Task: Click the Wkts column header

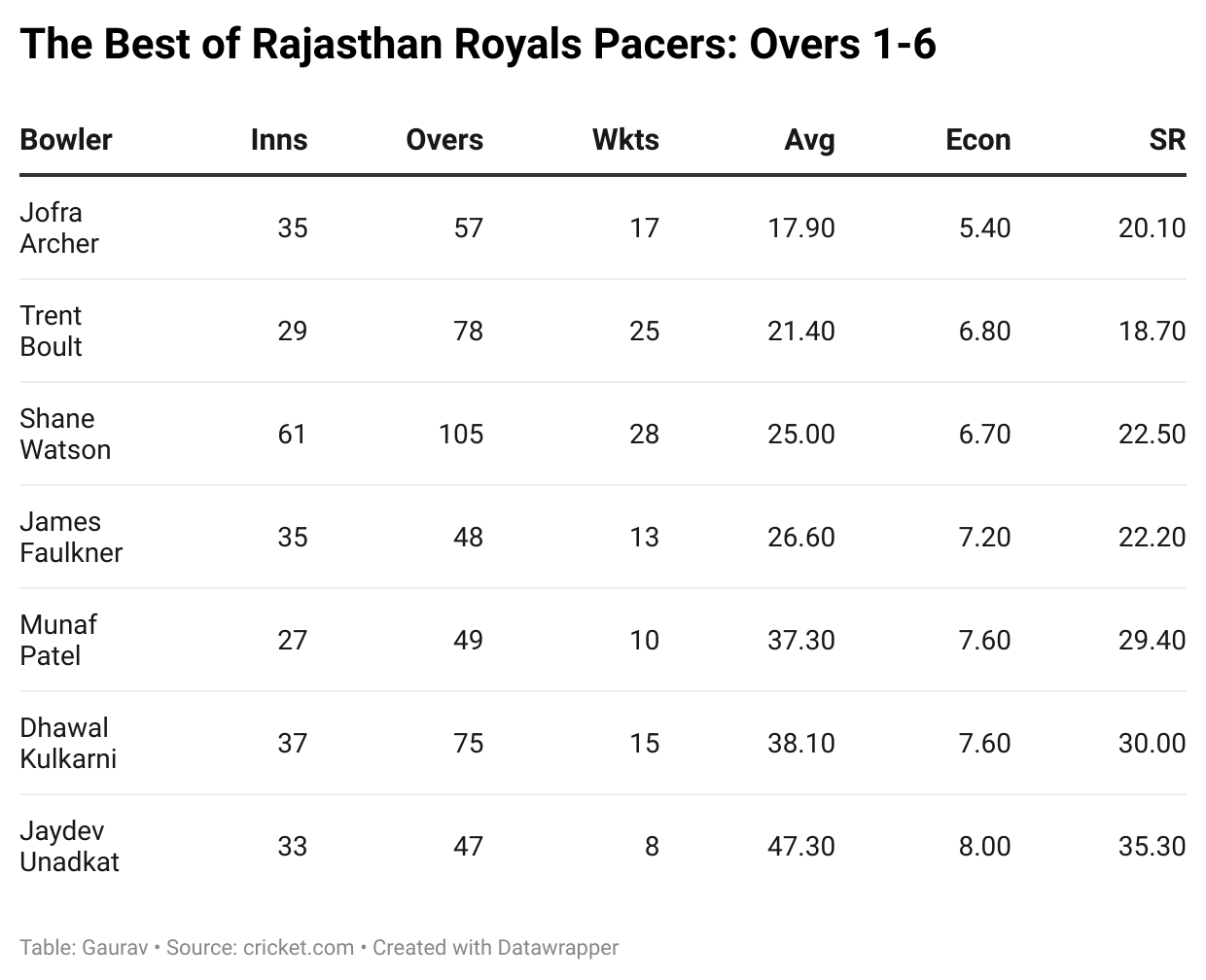Action: coord(625,140)
